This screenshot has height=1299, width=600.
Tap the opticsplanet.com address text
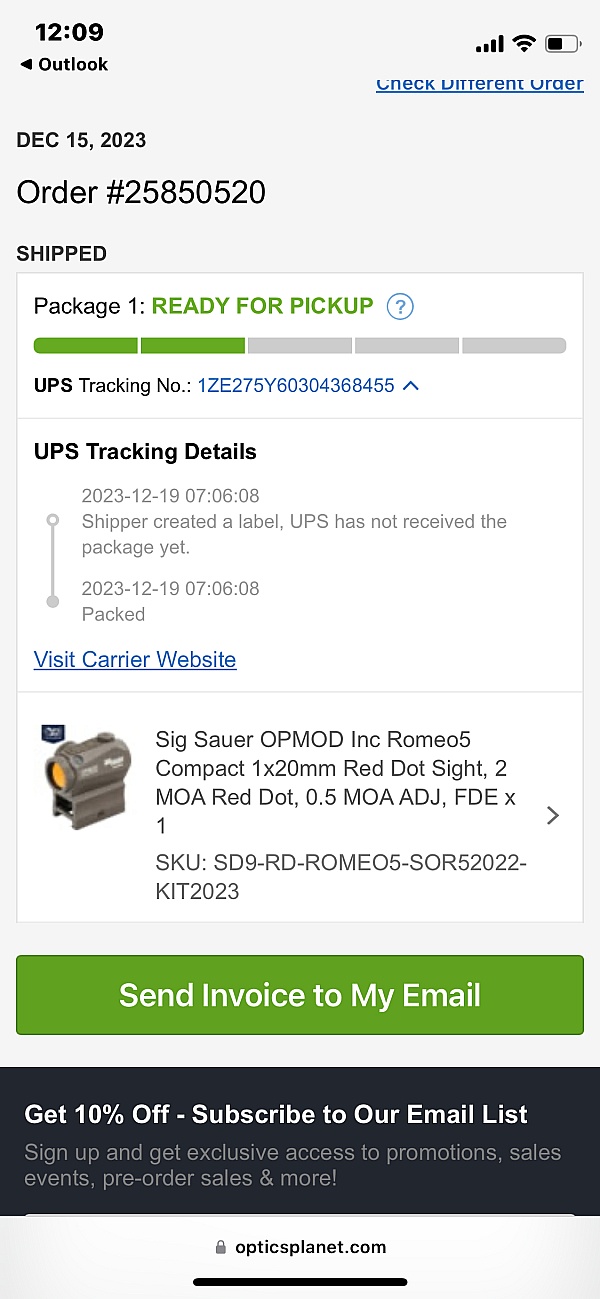coord(310,1247)
